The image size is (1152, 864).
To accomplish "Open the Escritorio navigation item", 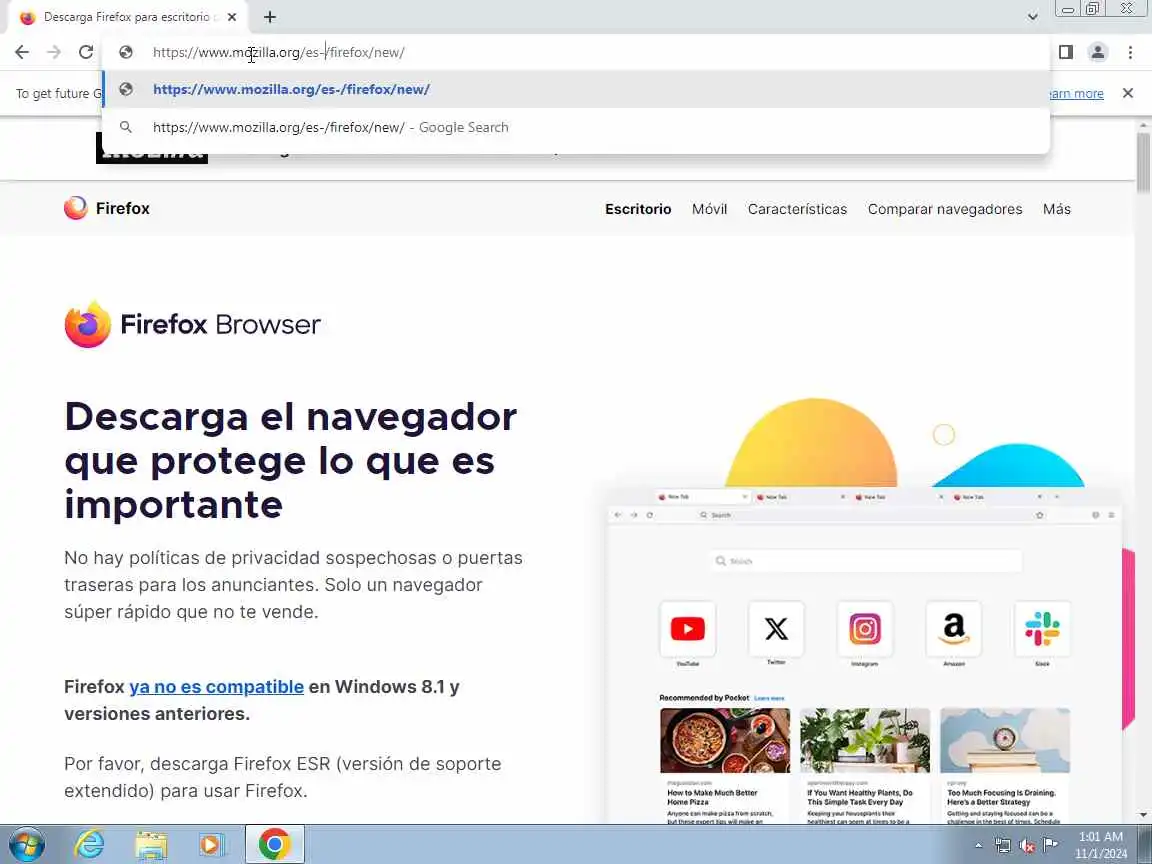I will click(x=638, y=209).
